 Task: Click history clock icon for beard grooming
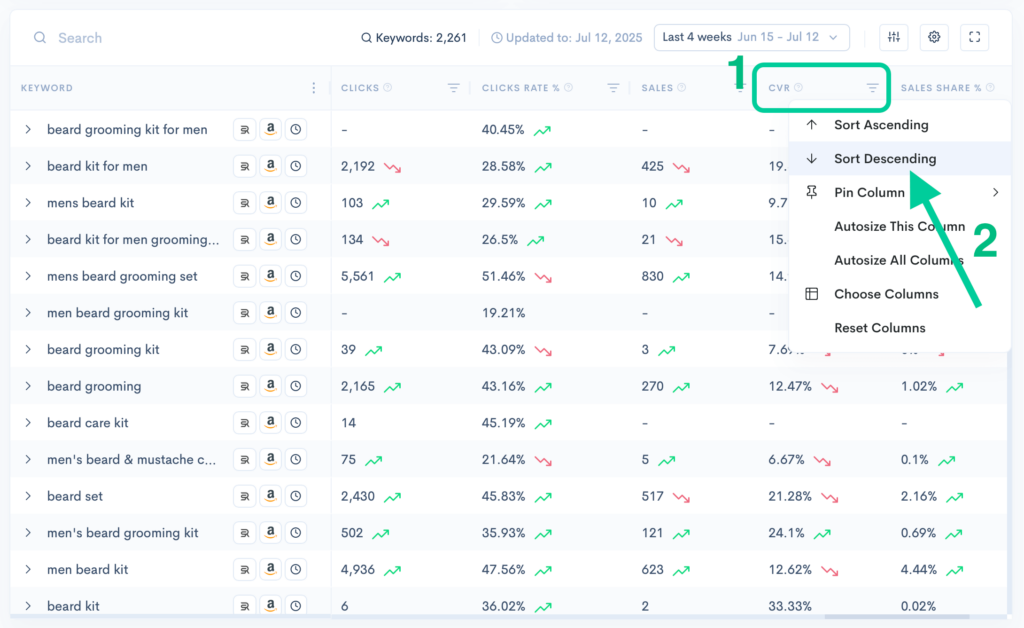coord(296,386)
